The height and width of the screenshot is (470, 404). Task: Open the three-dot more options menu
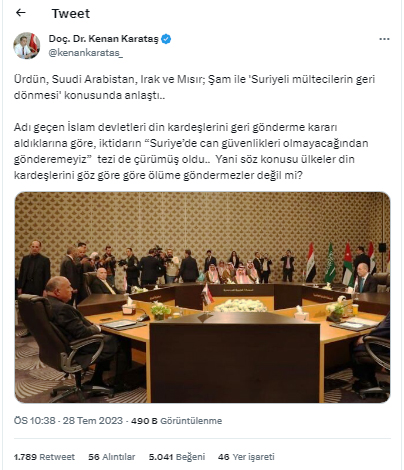(x=384, y=39)
